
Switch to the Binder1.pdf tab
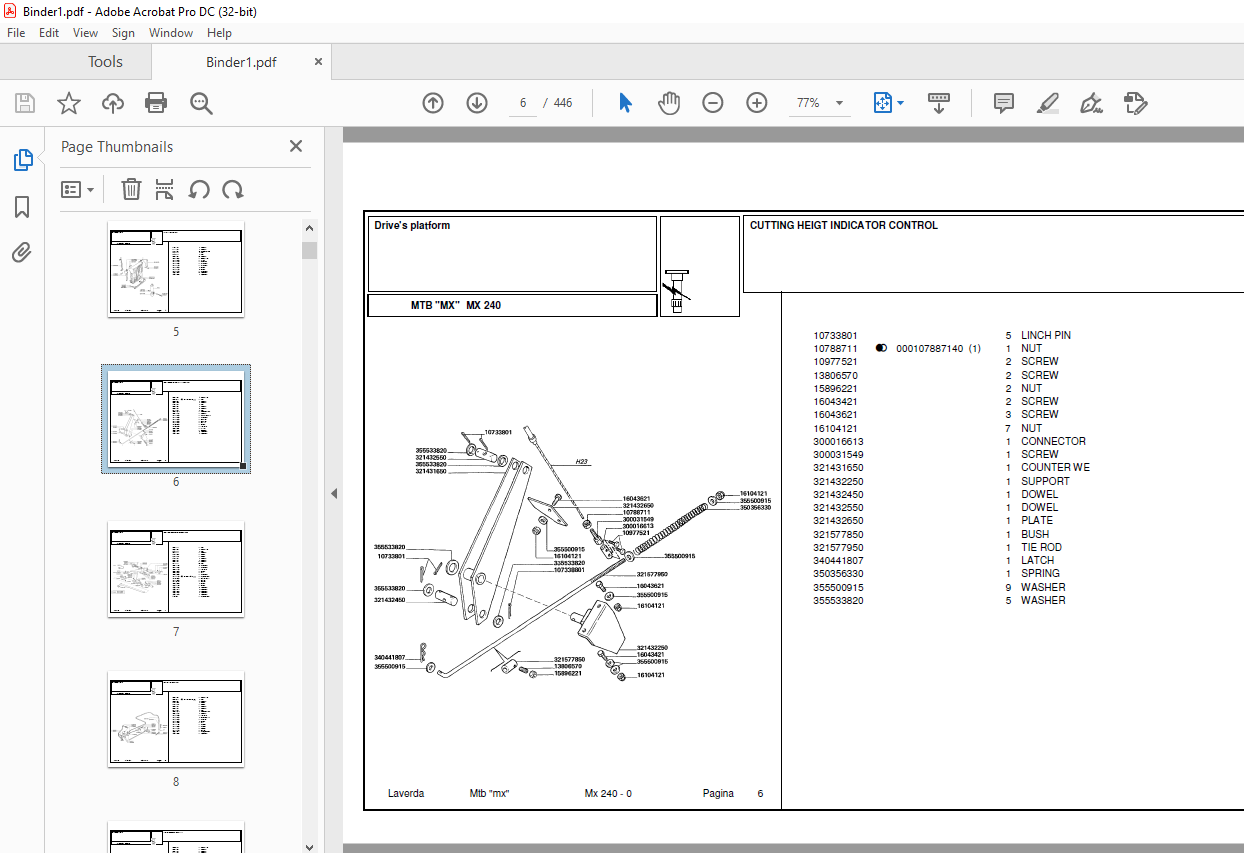(x=241, y=62)
